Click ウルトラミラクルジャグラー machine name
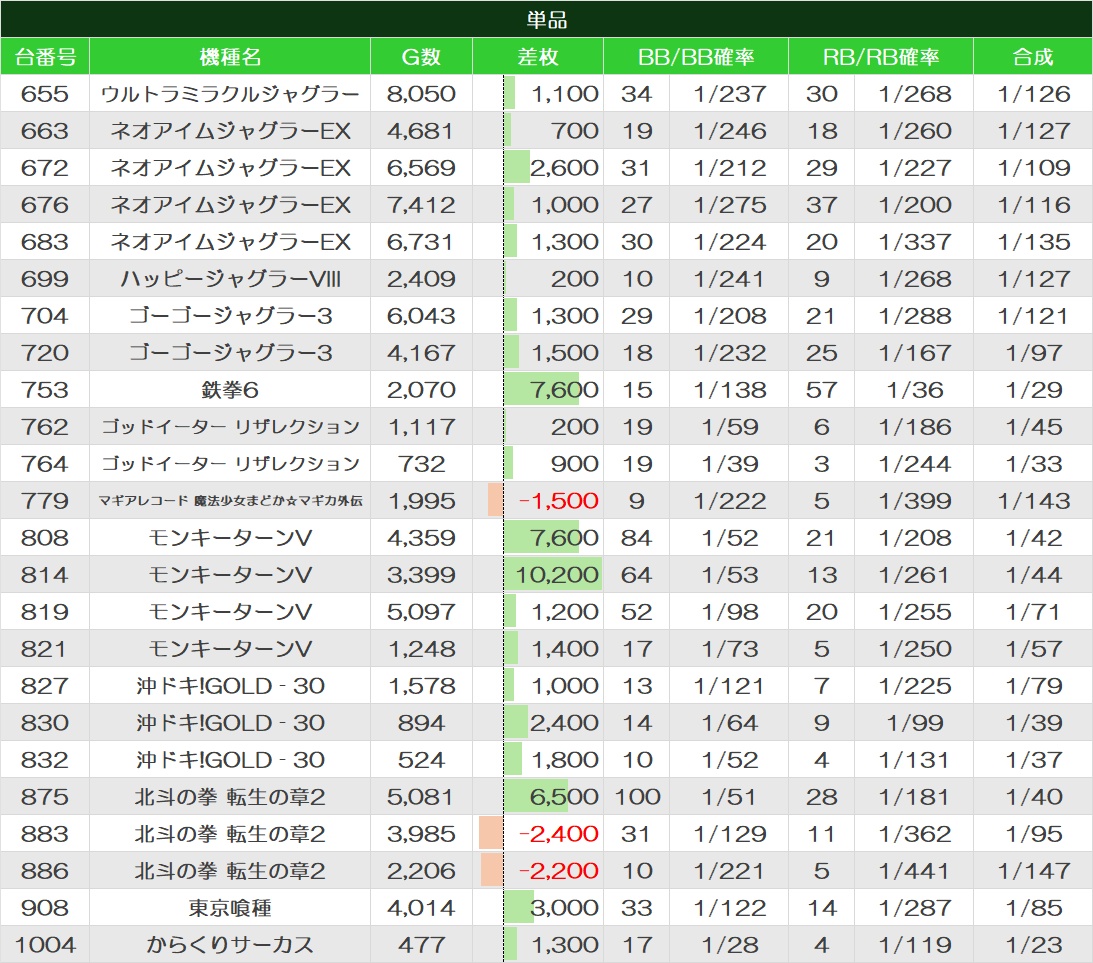The width and height of the screenshot is (1093, 963). click(230, 94)
